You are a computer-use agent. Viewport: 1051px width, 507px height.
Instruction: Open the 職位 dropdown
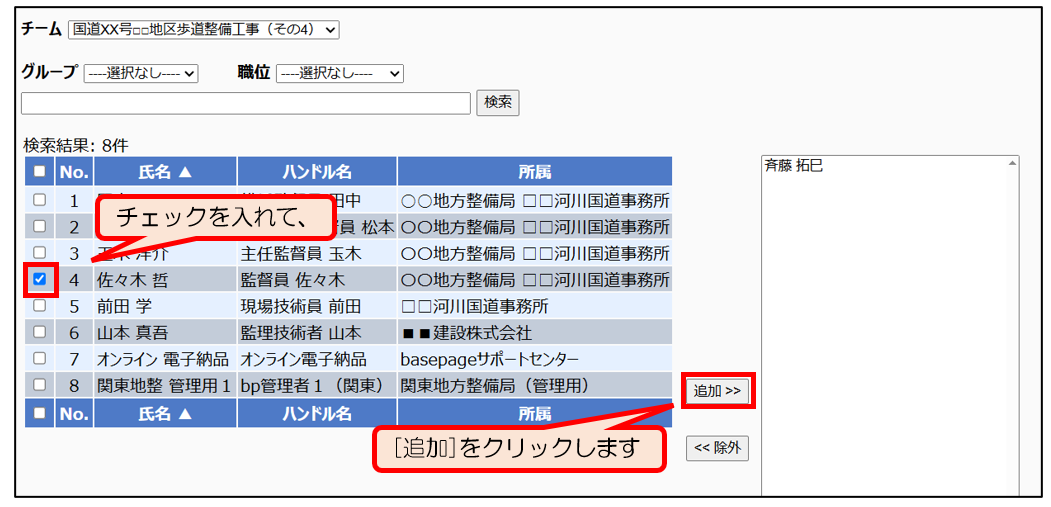(339, 73)
